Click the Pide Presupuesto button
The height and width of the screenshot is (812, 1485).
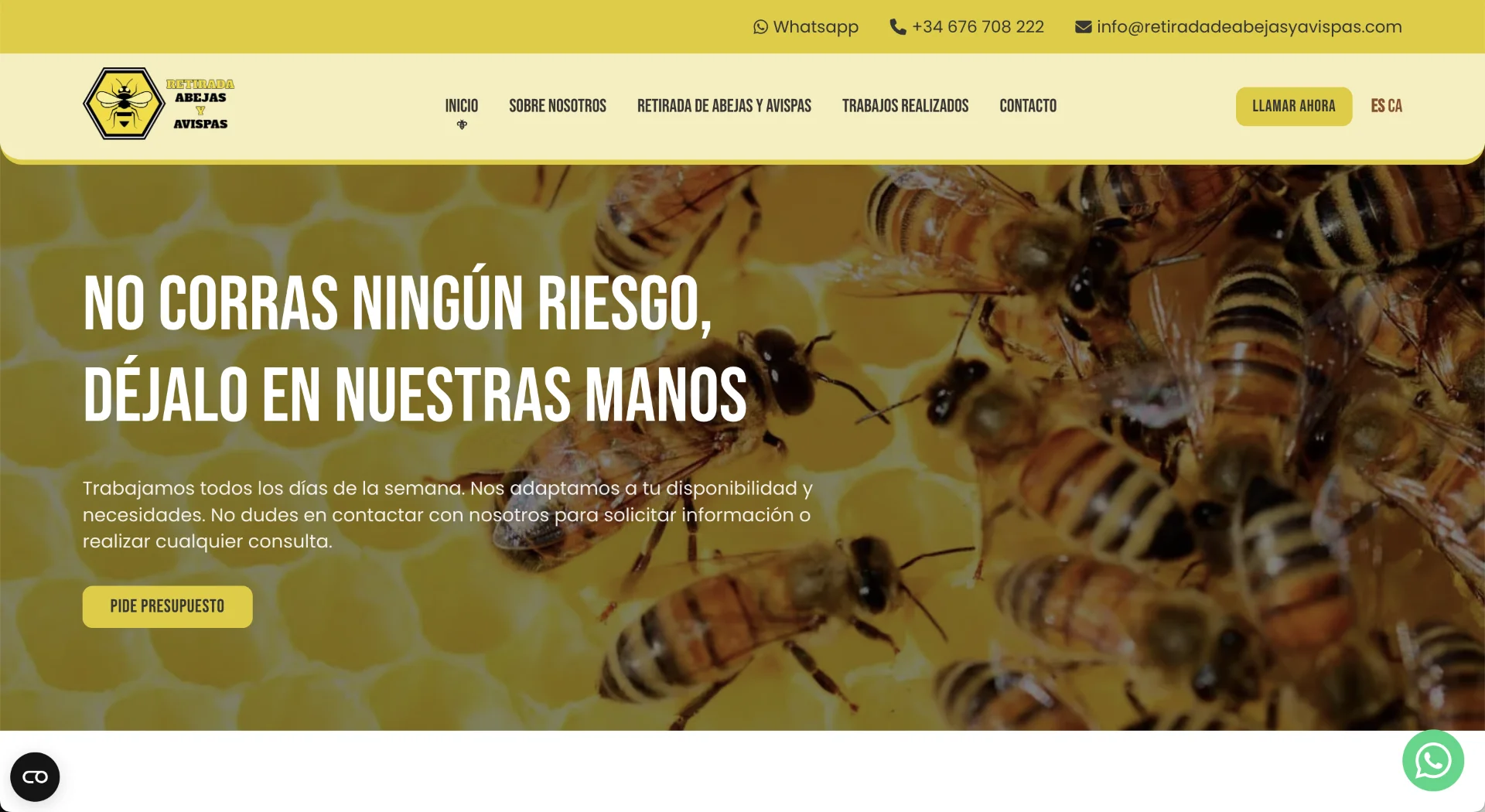coord(167,606)
